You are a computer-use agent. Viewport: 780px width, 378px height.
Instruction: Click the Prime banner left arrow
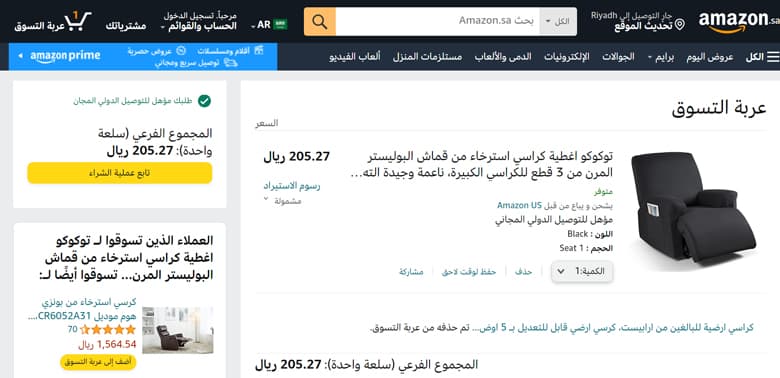[x=20, y=56]
